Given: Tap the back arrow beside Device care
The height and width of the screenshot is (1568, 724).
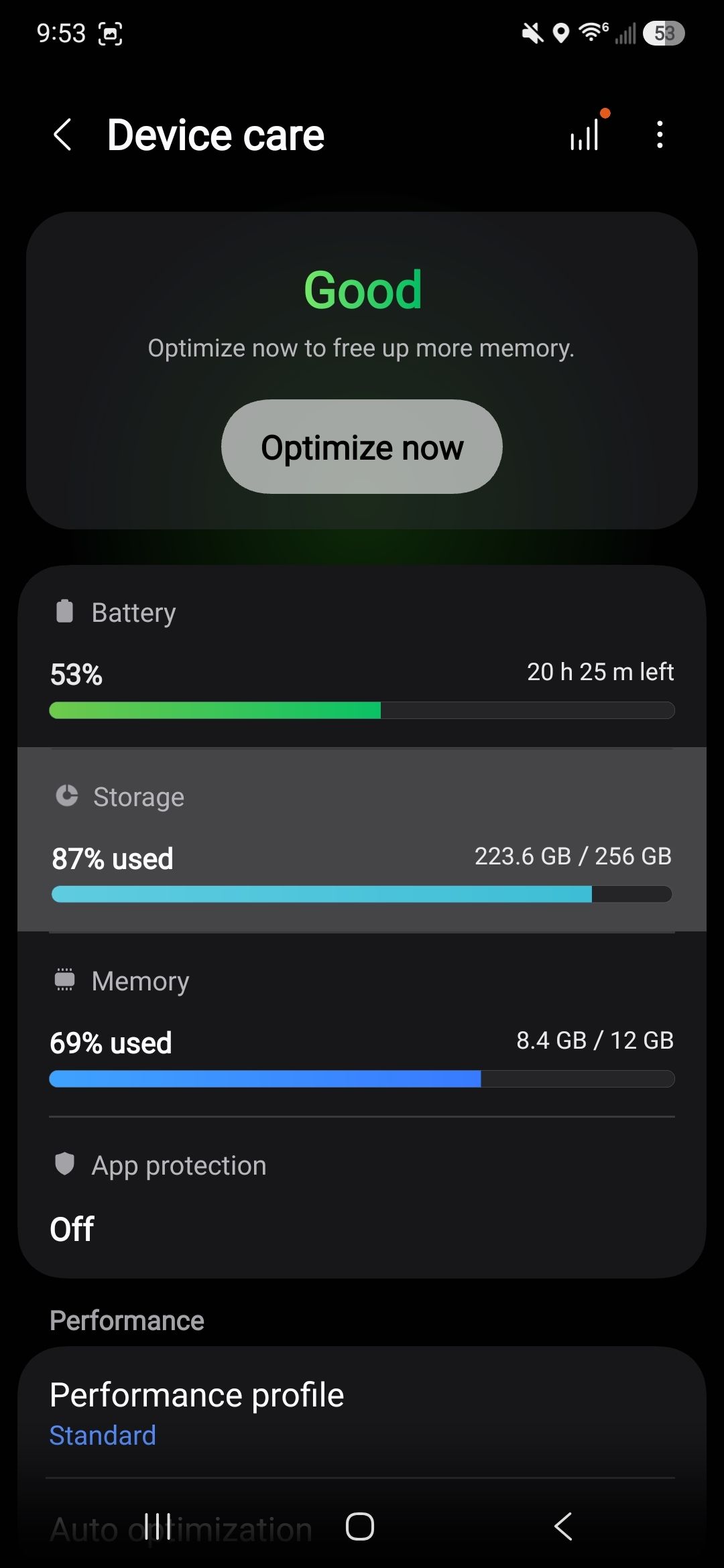Looking at the screenshot, I should (x=62, y=135).
